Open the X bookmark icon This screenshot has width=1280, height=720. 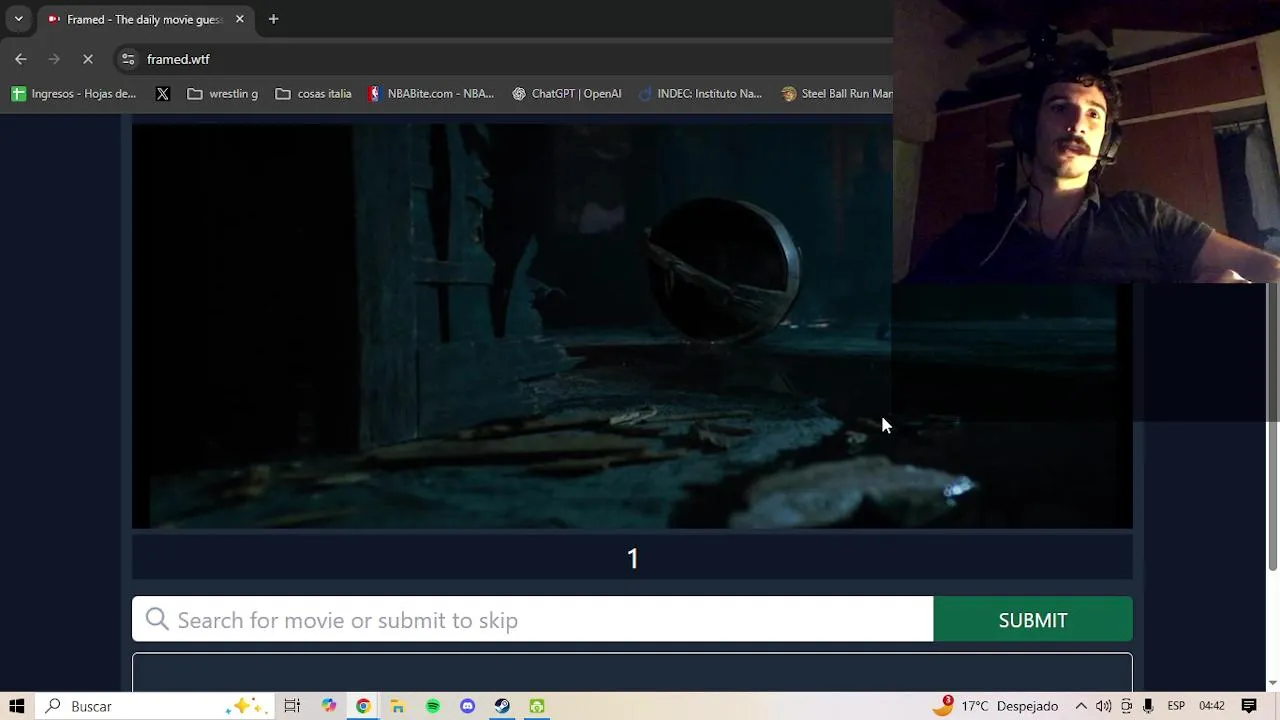(x=163, y=93)
